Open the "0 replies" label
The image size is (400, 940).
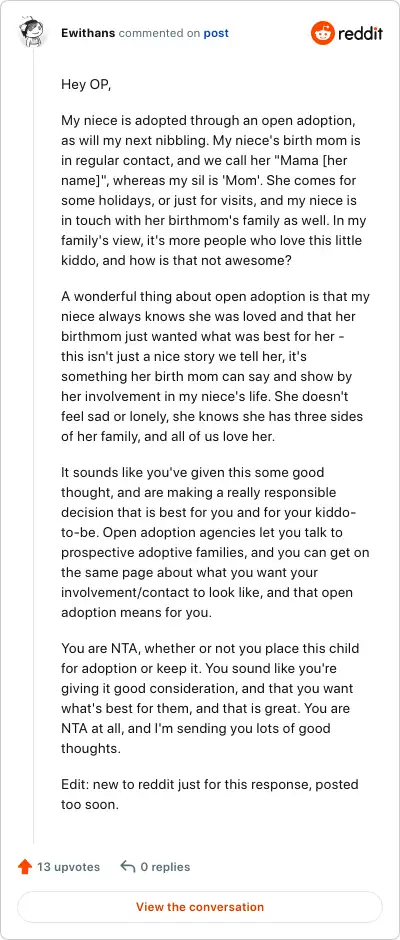coord(165,867)
